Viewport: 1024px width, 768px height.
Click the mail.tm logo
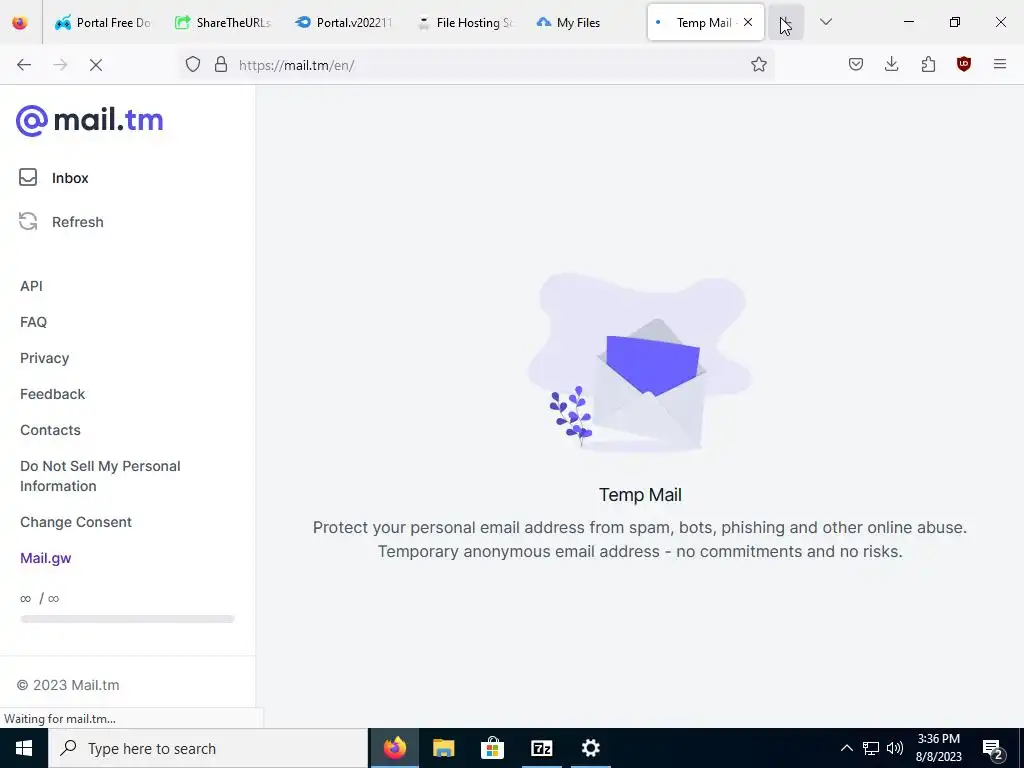(89, 120)
